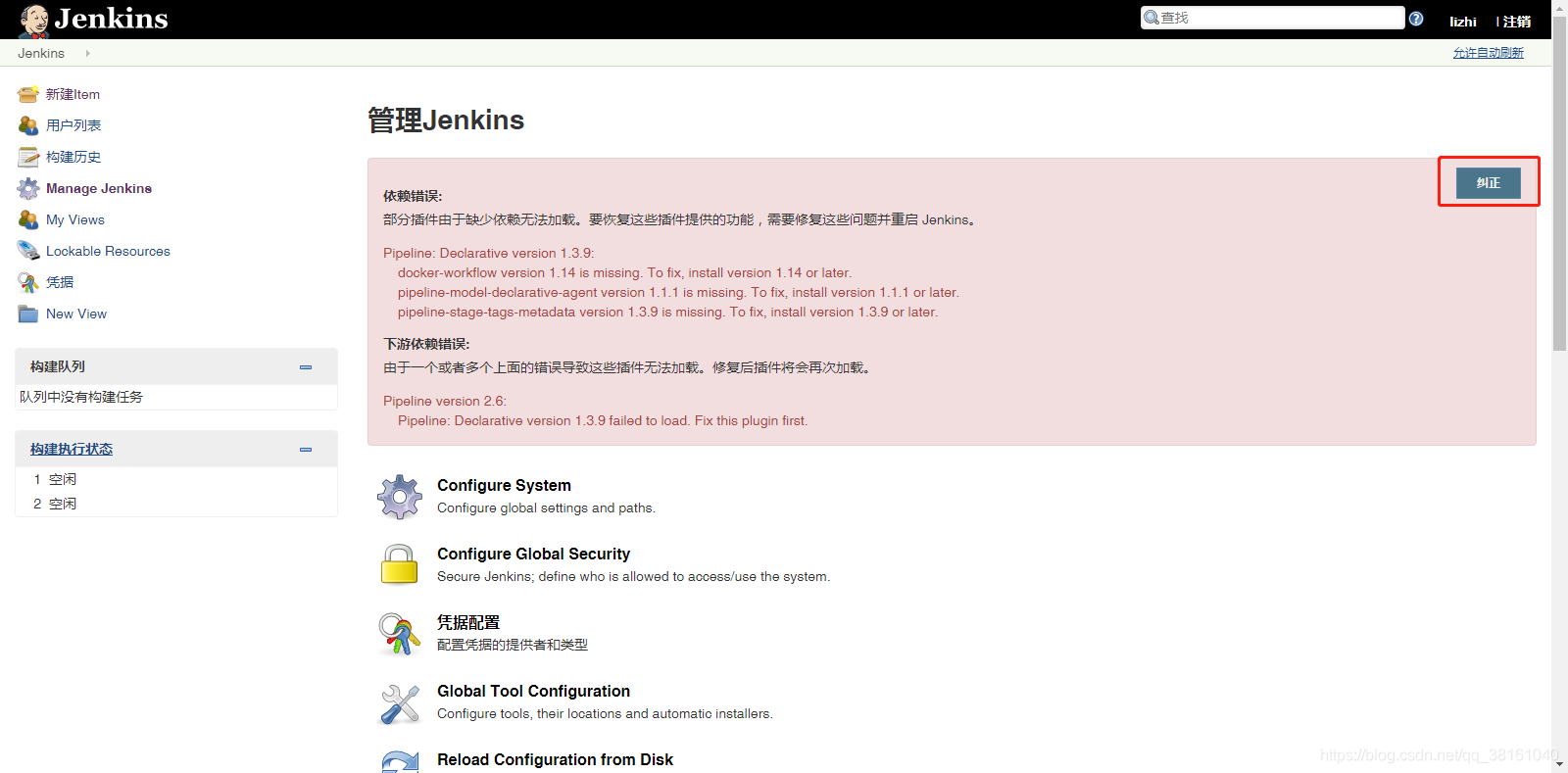Click the 构建队列 panel title

pyautogui.click(x=58, y=366)
